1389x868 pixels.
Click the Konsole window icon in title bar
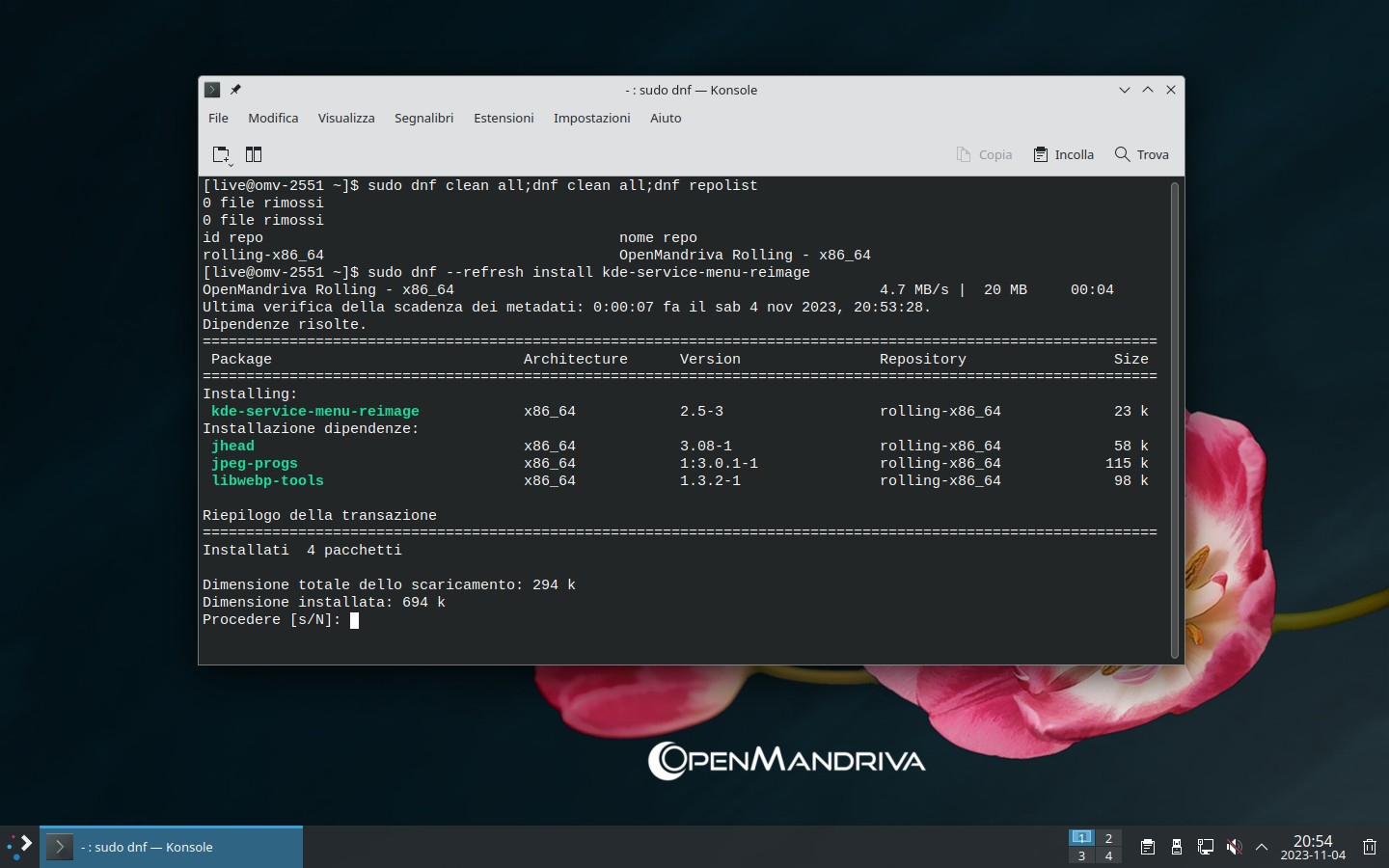212,90
